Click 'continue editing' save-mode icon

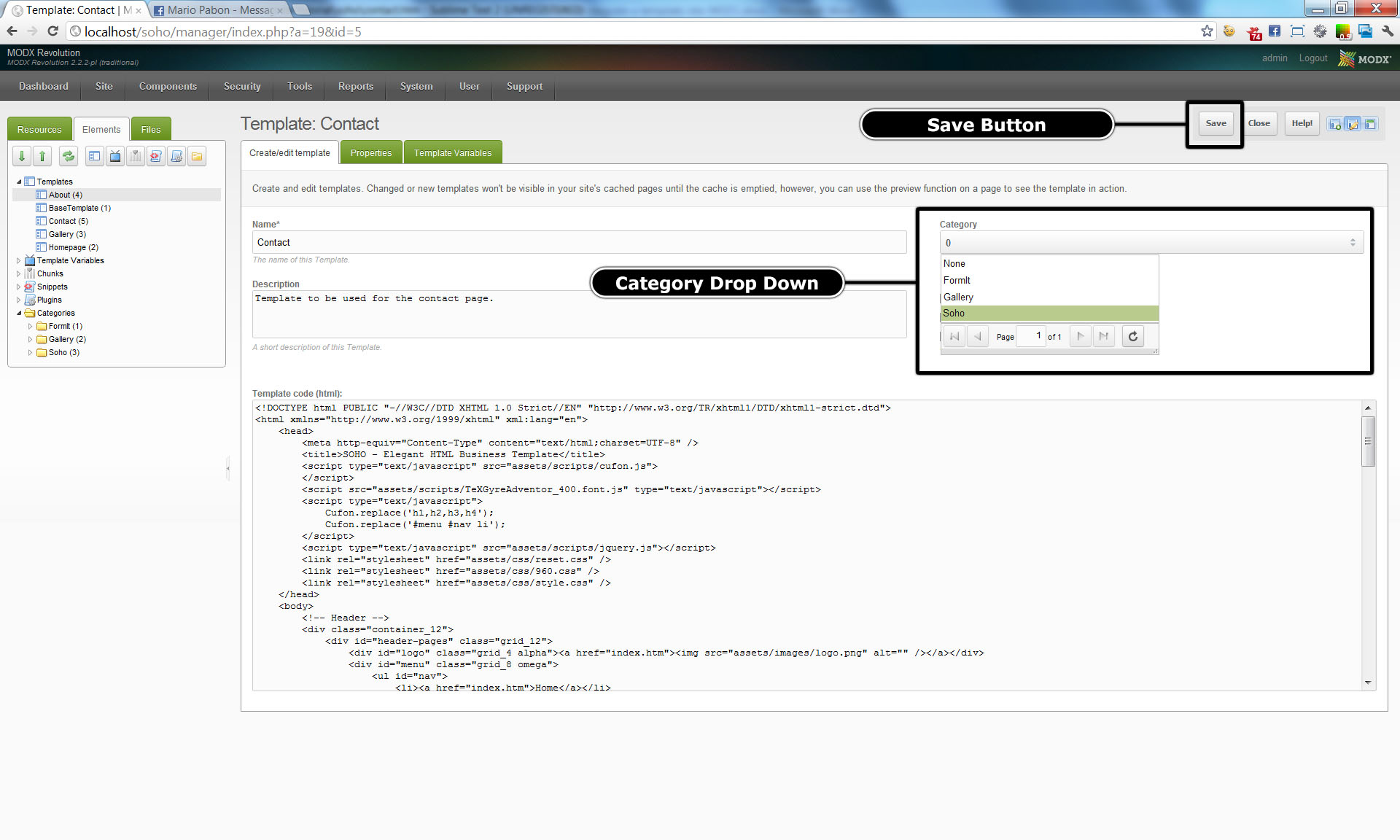(x=1353, y=124)
